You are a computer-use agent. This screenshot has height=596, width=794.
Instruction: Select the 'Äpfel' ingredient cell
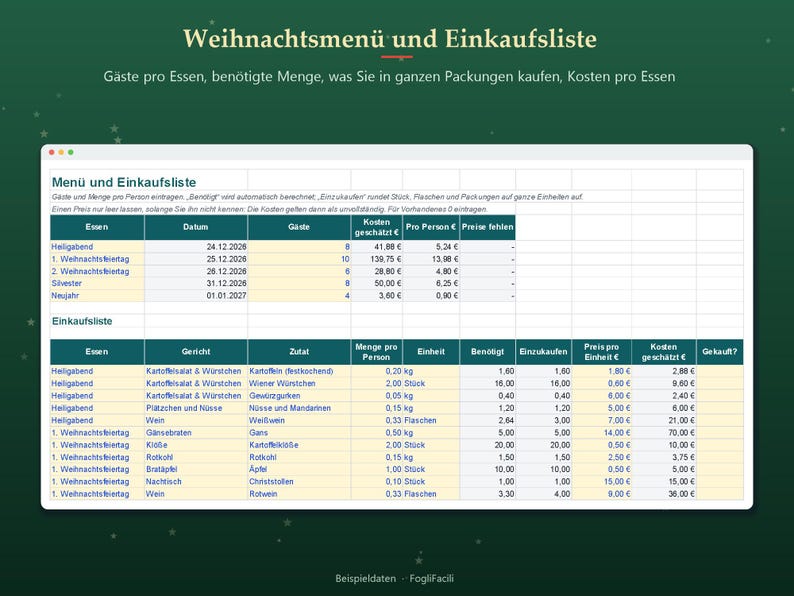coord(299,469)
